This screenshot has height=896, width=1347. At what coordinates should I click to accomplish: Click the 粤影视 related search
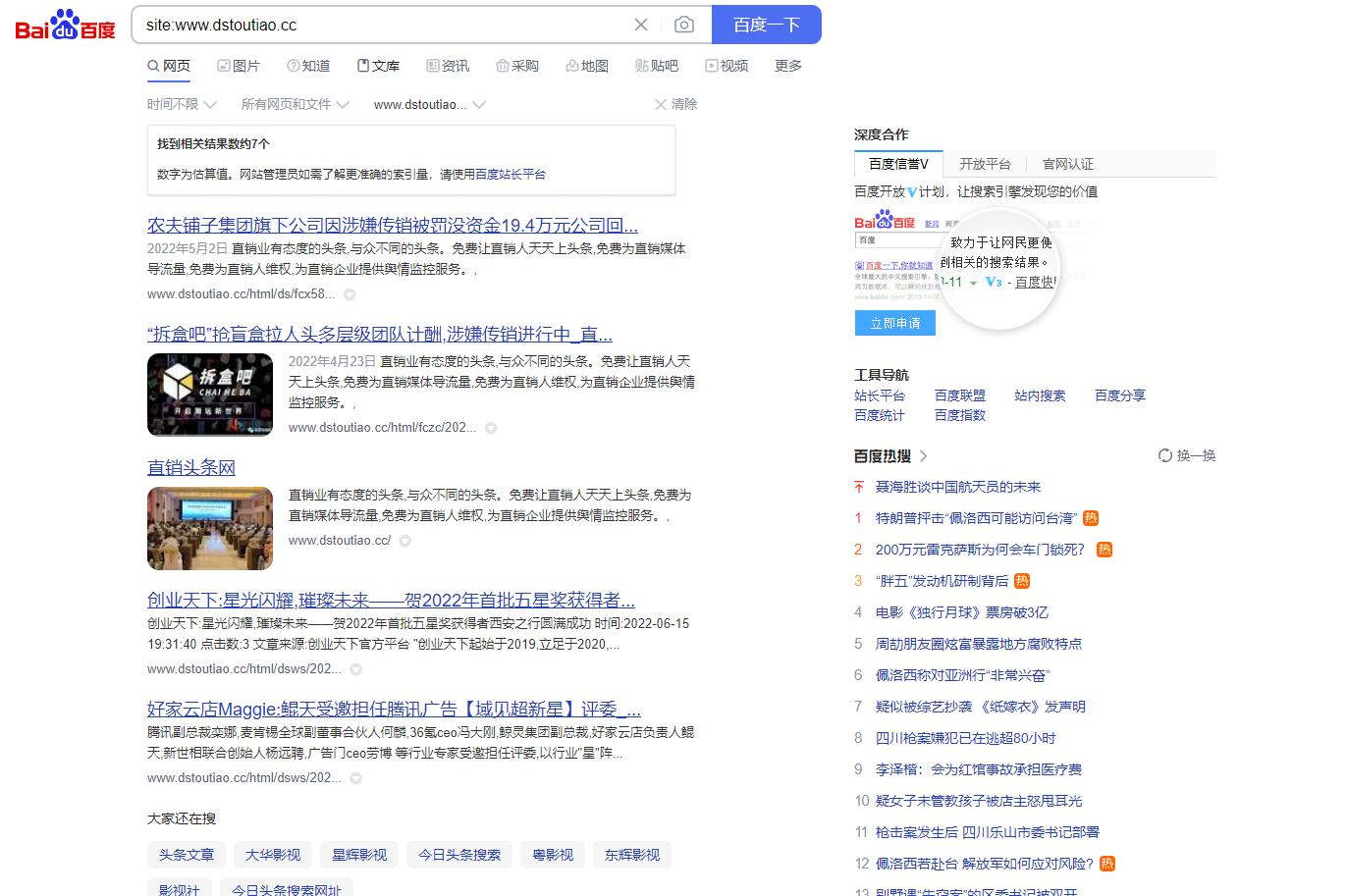pyautogui.click(x=553, y=855)
